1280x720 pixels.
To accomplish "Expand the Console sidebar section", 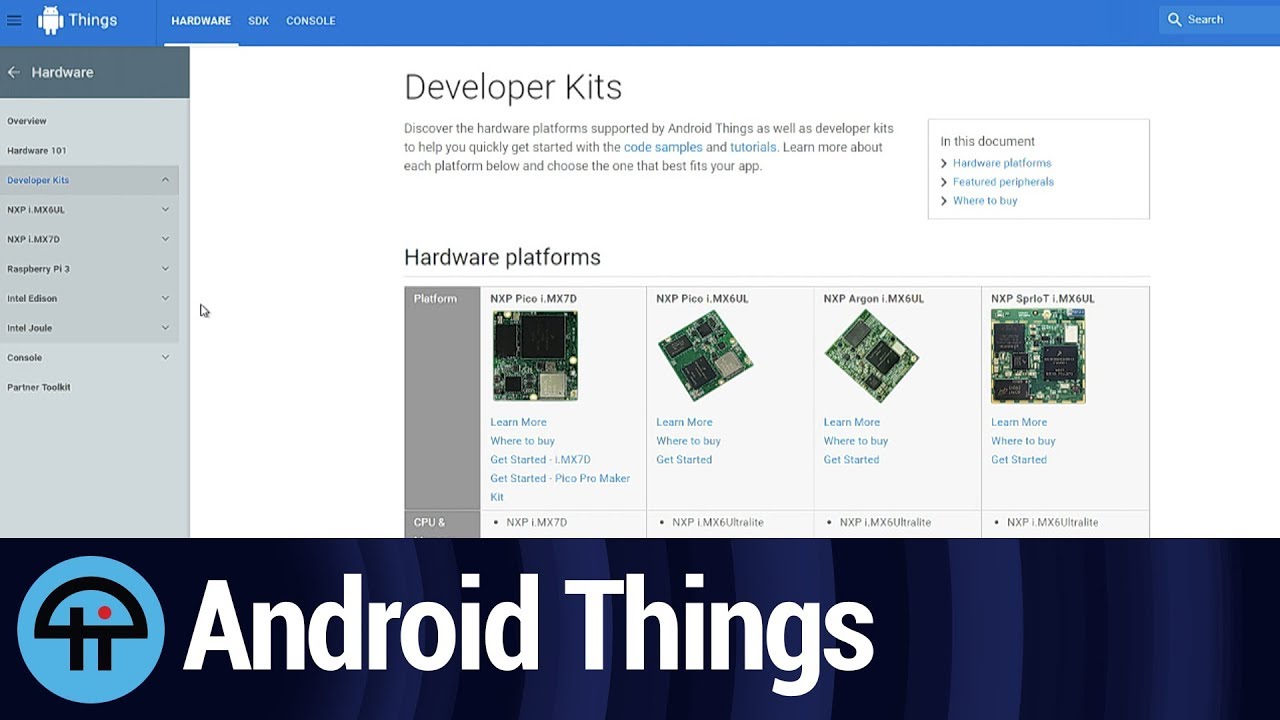I will [165, 357].
